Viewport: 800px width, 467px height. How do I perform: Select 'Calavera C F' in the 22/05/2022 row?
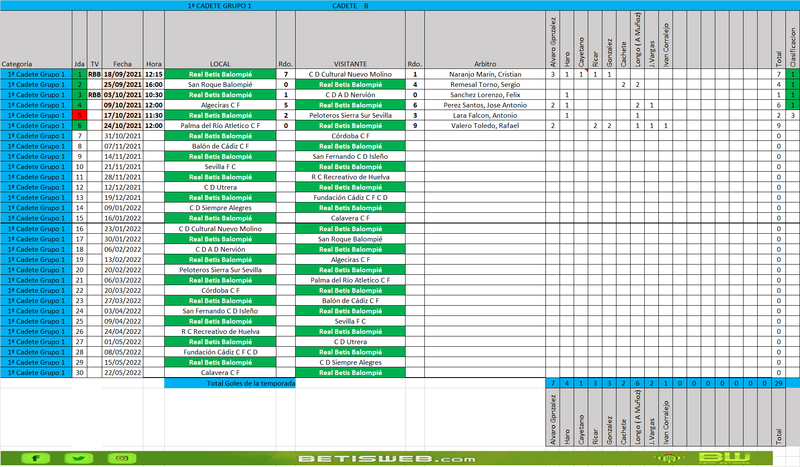220,373
